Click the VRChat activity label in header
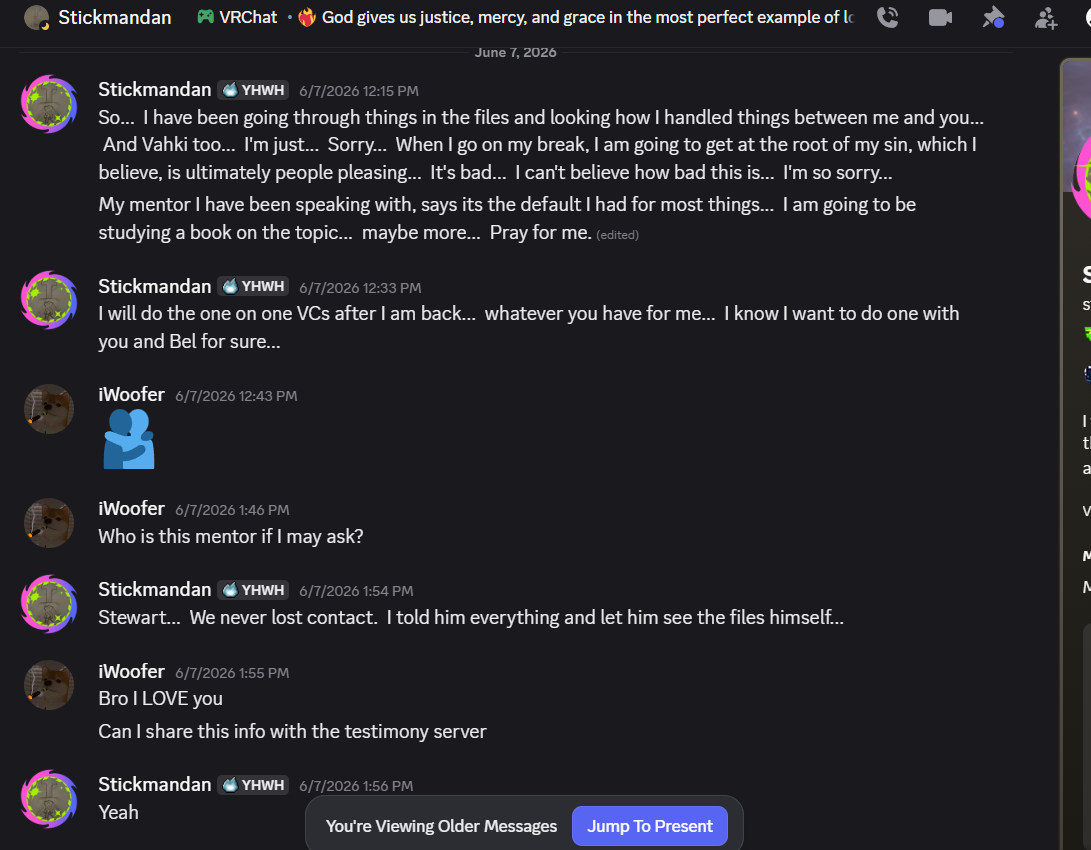Image resolution: width=1091 pixels, height=850 pixels. (x=248, y=17)
